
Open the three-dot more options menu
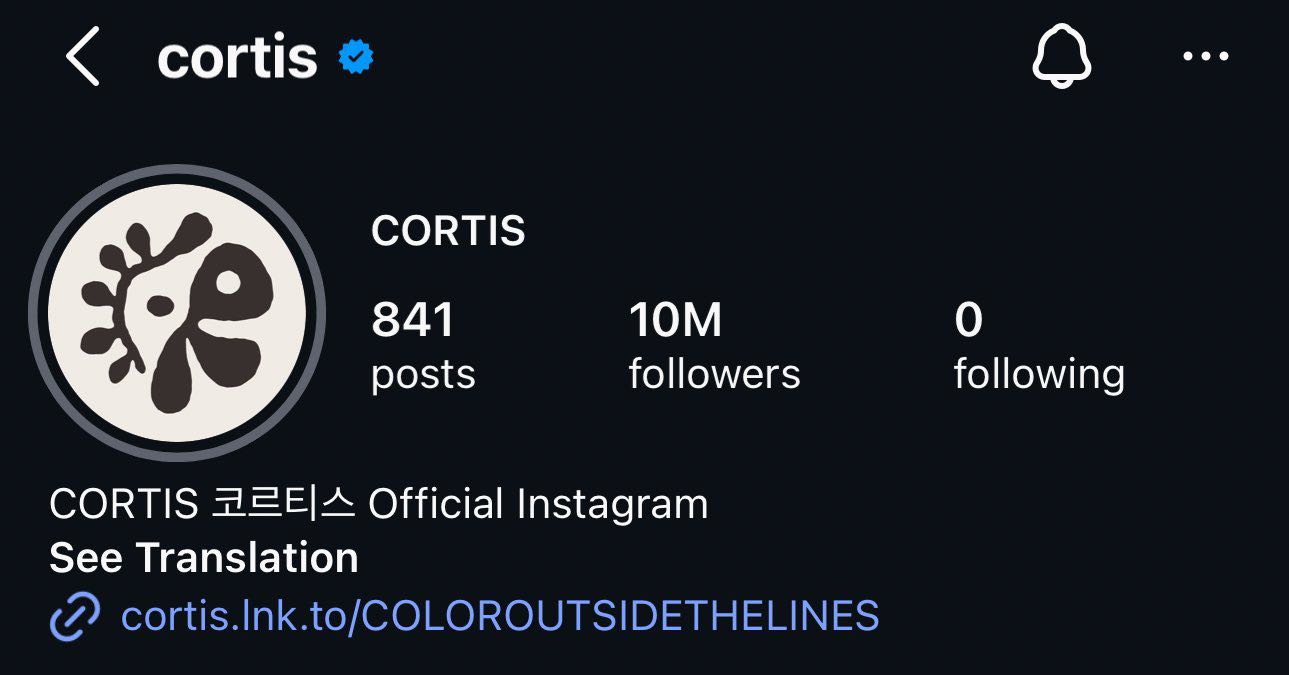(1205, 57)
